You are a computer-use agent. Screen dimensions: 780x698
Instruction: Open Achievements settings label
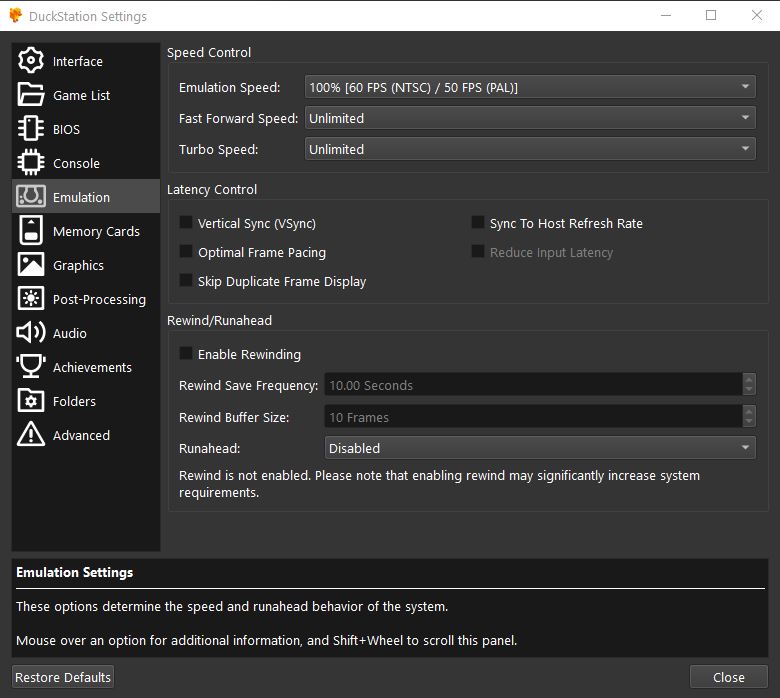pyautogui.click(x=92, y=367)
